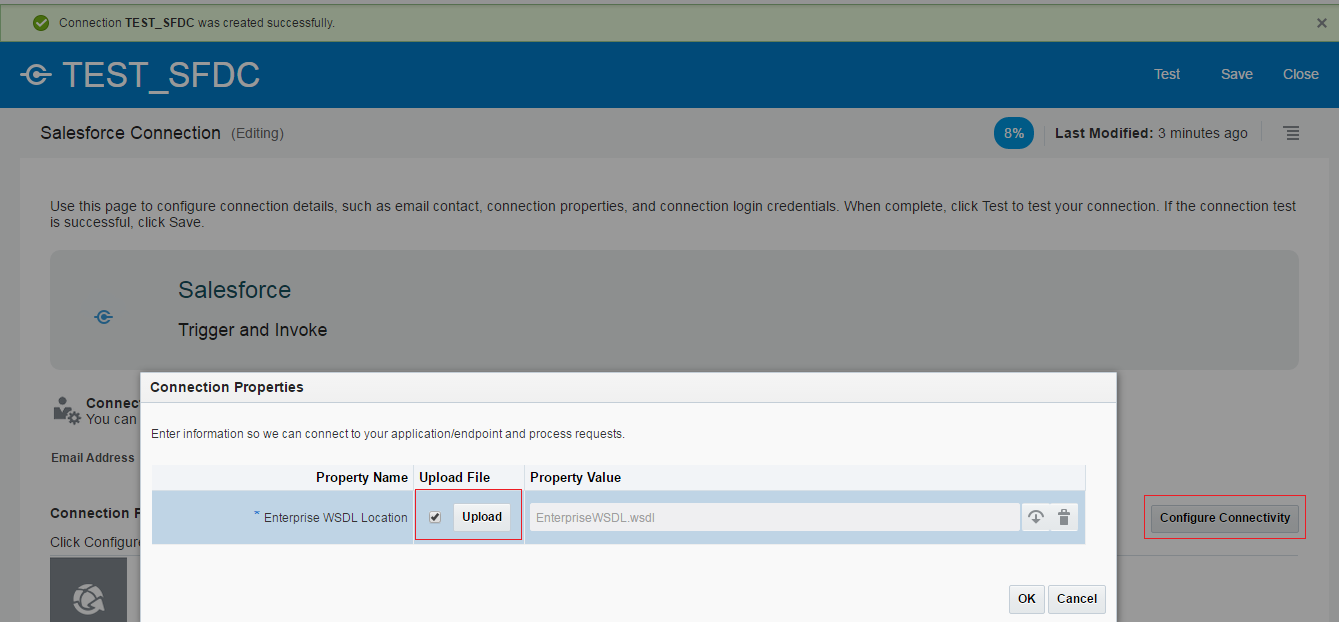Click the Upload File column header
The image size is (1339, 622).
[455, 477]
